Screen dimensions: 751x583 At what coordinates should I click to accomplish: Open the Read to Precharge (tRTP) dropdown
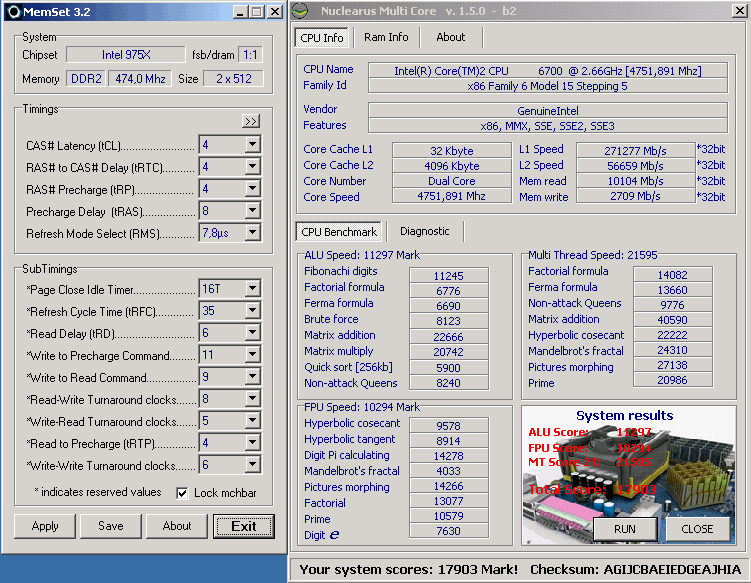[252, 443]
